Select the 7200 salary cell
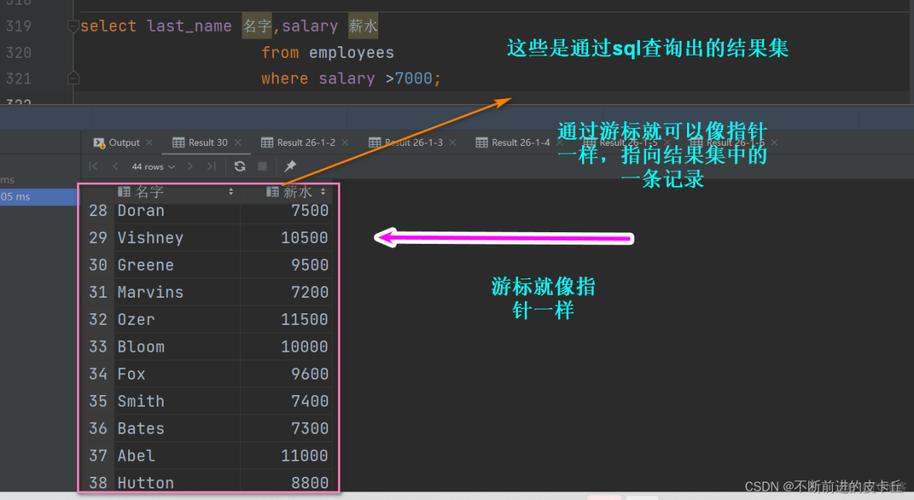This screenshot has height=500, width=914. pos(287,293)
